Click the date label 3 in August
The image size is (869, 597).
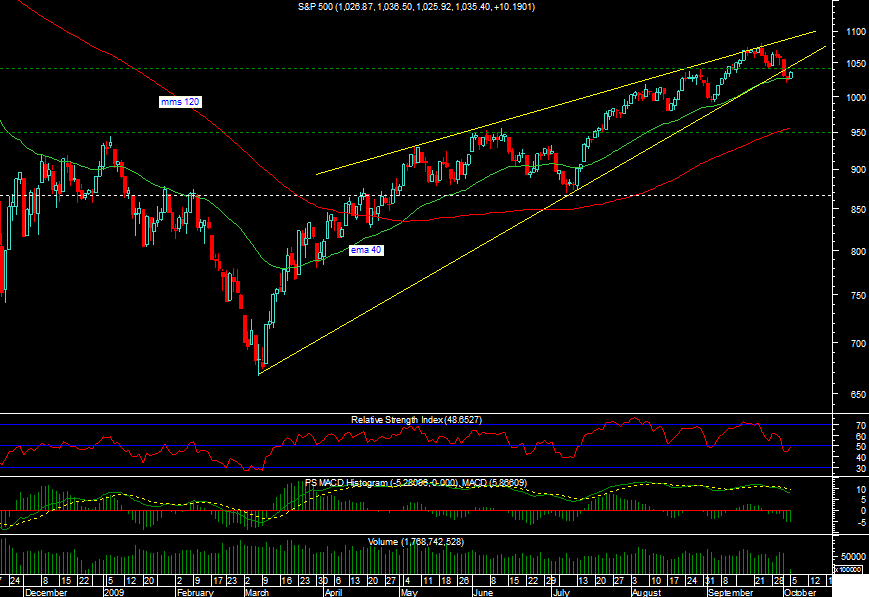click(635, 580)
